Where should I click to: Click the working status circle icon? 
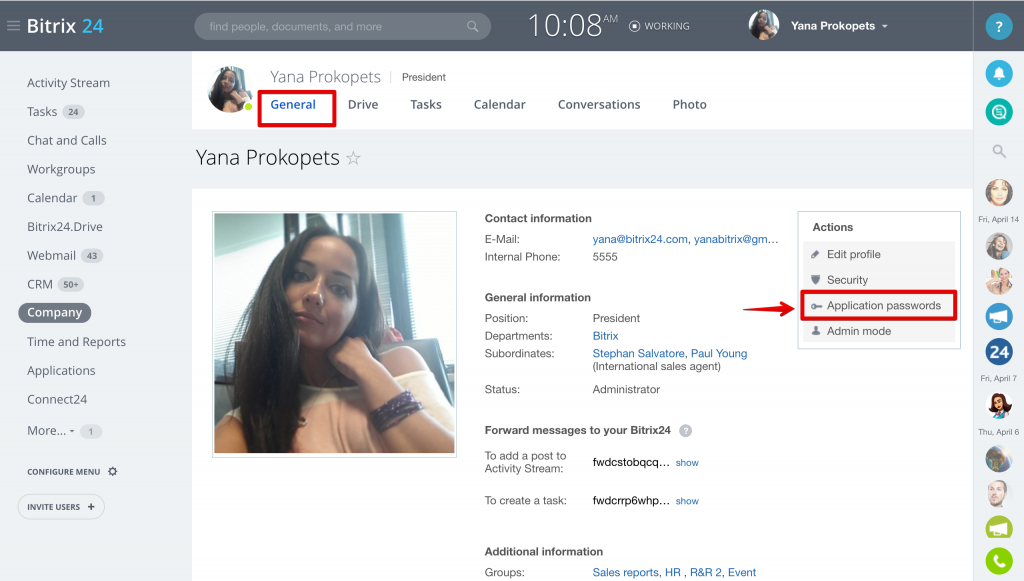(634, 26)
